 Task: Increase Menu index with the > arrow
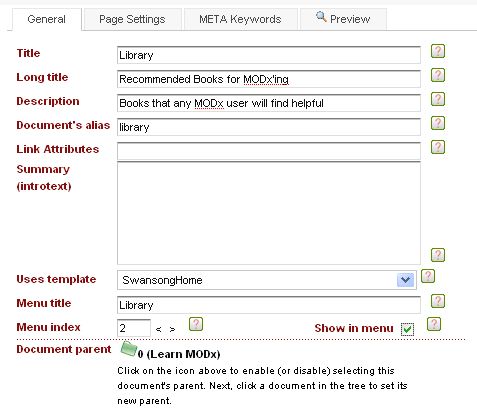pyautogui.click(x=172, y=329)
